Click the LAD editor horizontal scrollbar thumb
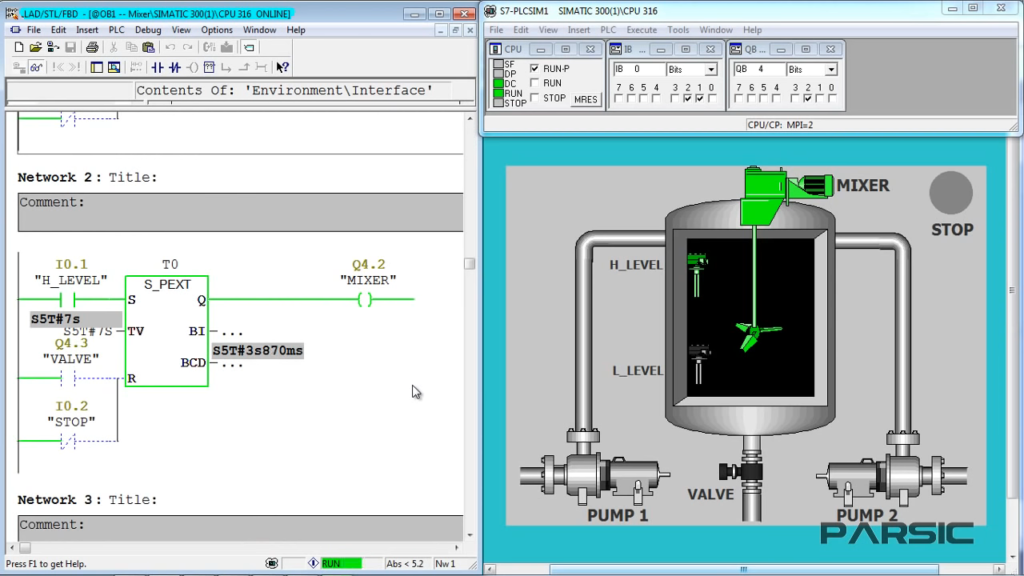 pos(25,548)
